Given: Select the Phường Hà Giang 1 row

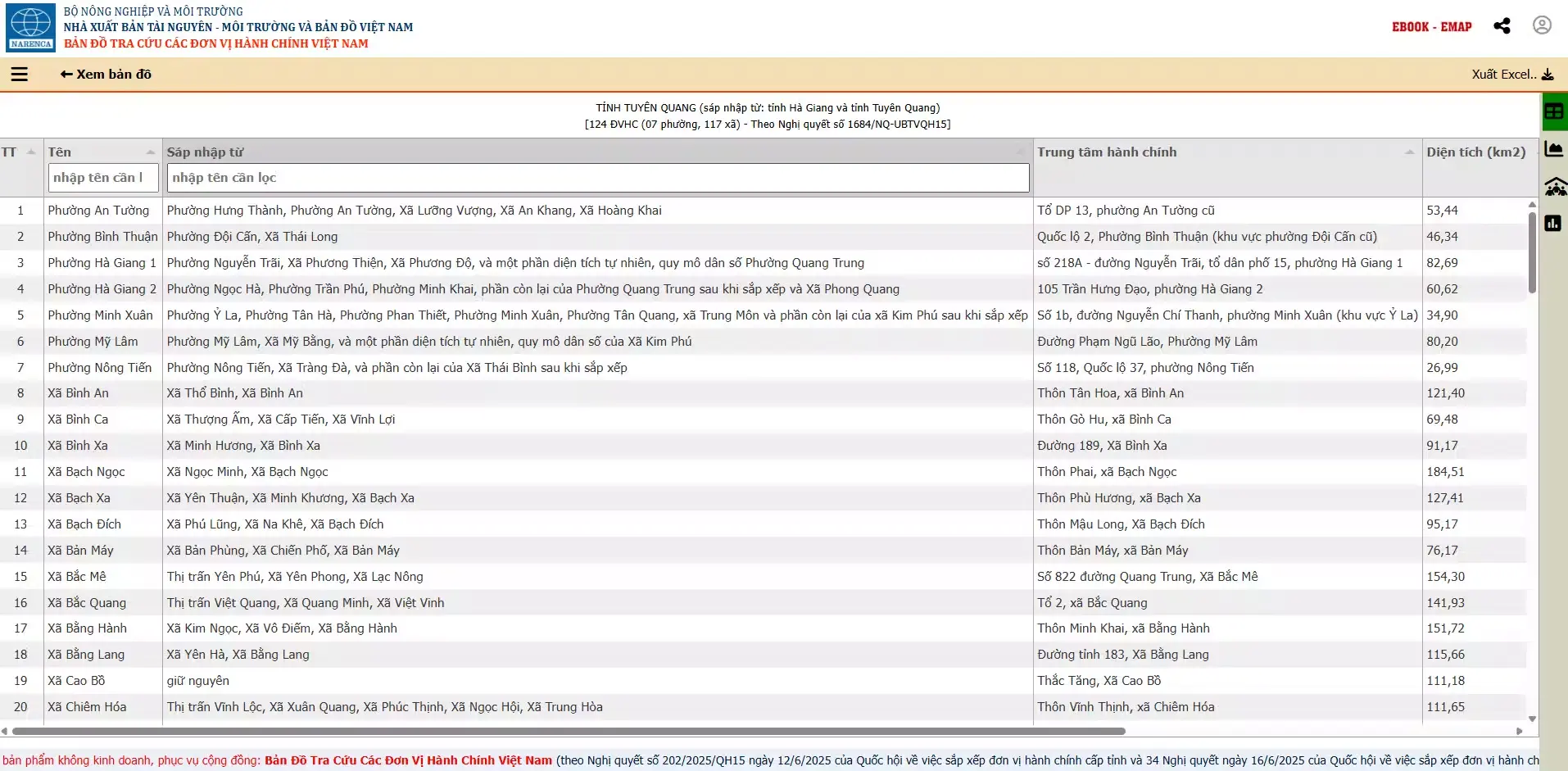Looking at the screenshot, I should click(x=764, y=263).
